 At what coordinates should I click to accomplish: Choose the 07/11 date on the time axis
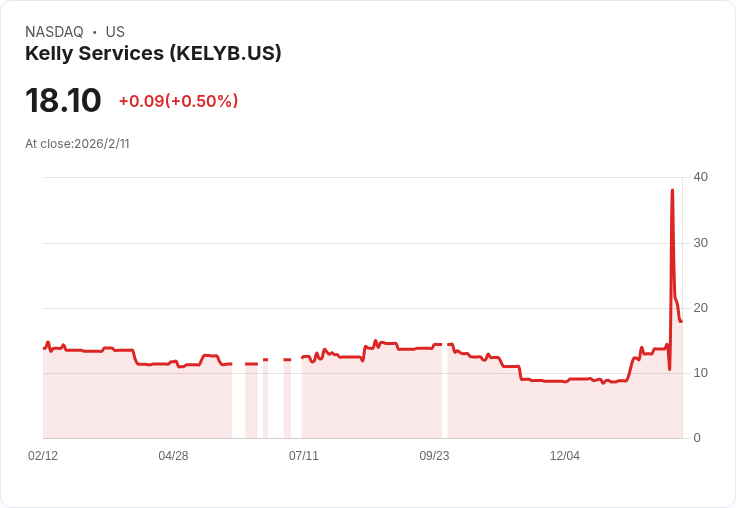[304, 456]
